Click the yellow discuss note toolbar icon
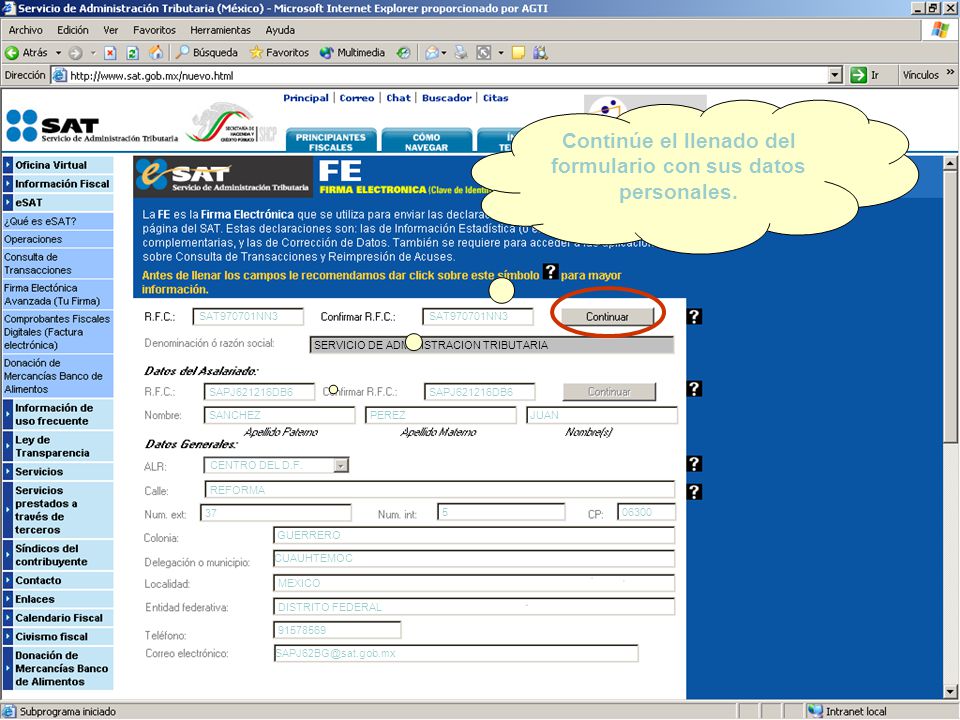 (x=518, y=53)
